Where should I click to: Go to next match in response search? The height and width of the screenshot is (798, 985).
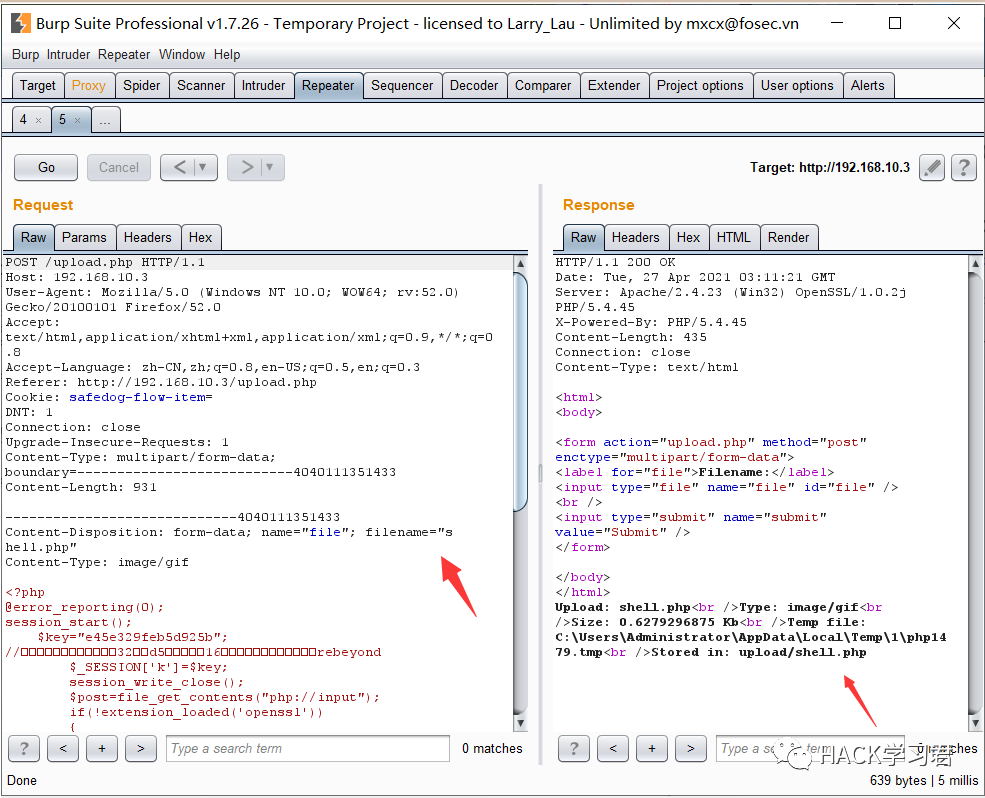pos(691,748)
